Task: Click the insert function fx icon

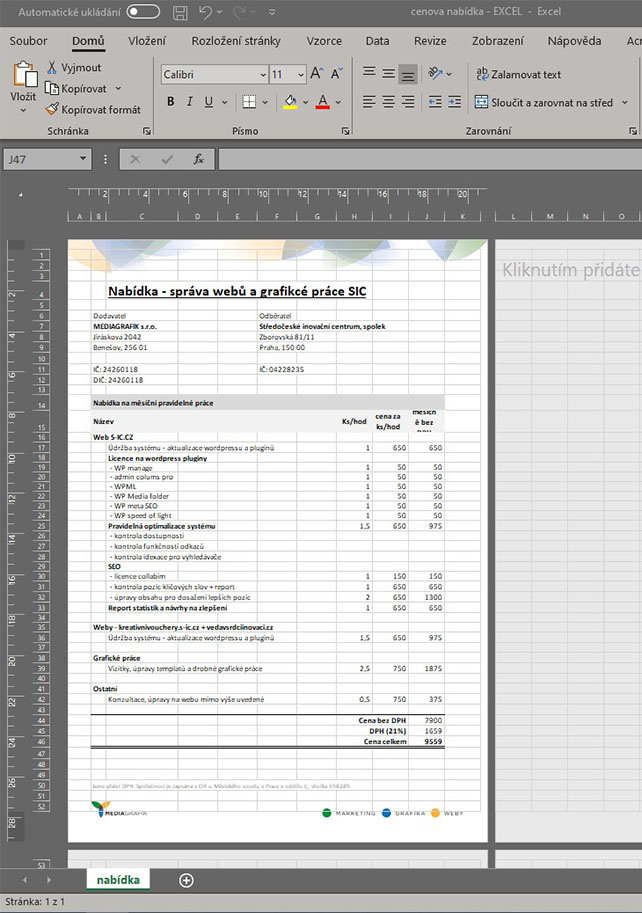Action: [198, 159]
